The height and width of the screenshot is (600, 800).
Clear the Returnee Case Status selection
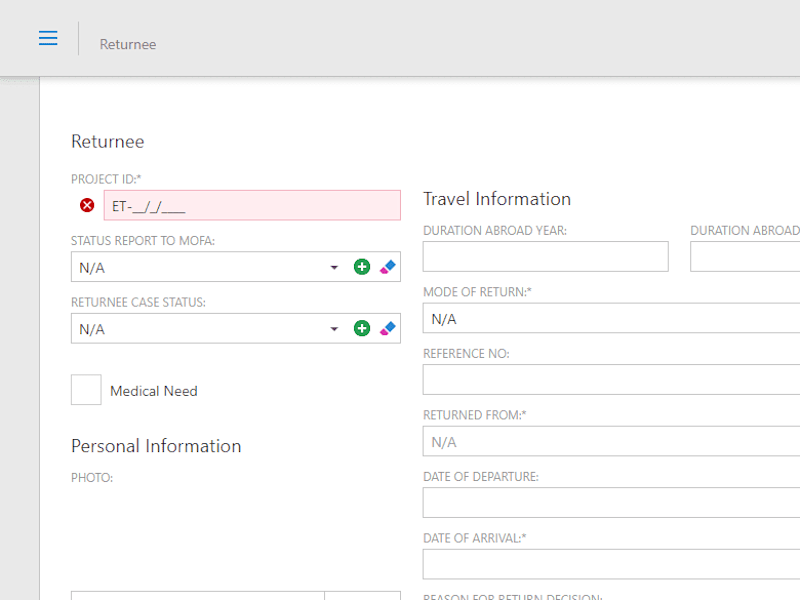(388, 328)
